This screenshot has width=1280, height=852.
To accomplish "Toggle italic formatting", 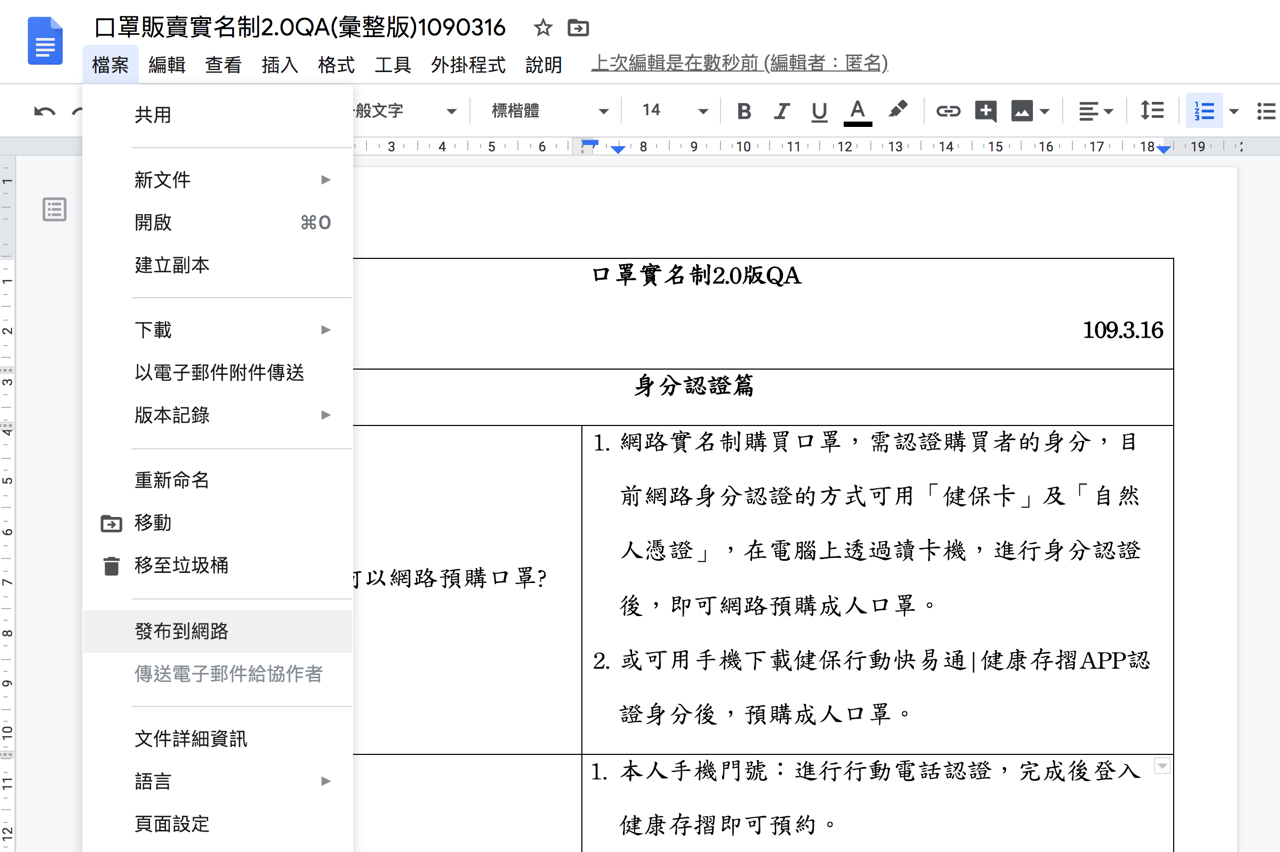I will (782, 111).
